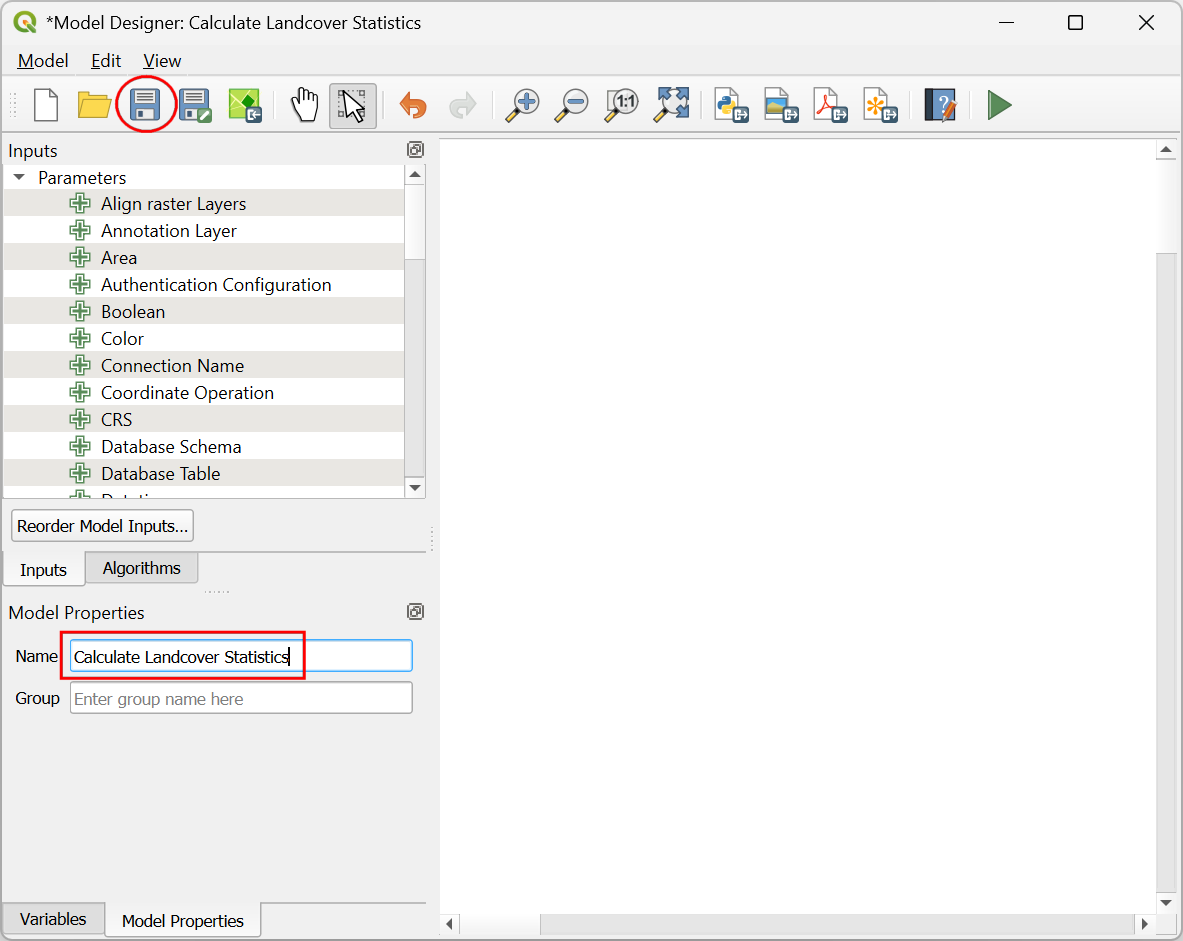1183x941 pixels.
Task: Click the Save Model icon
Action: click(x=146, y=105)
